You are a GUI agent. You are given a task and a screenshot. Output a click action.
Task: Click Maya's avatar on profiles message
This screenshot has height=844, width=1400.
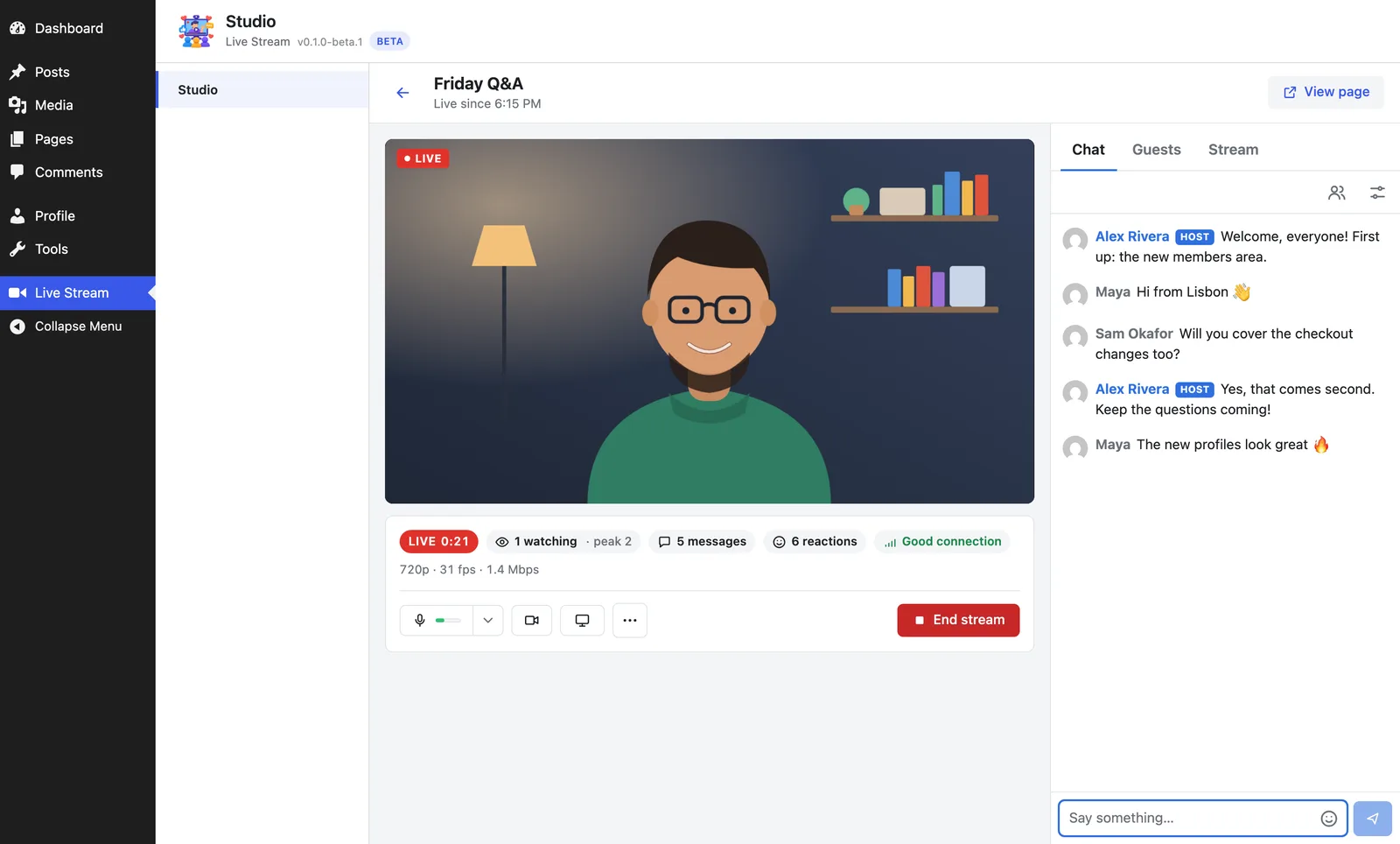coord(1074,447)
